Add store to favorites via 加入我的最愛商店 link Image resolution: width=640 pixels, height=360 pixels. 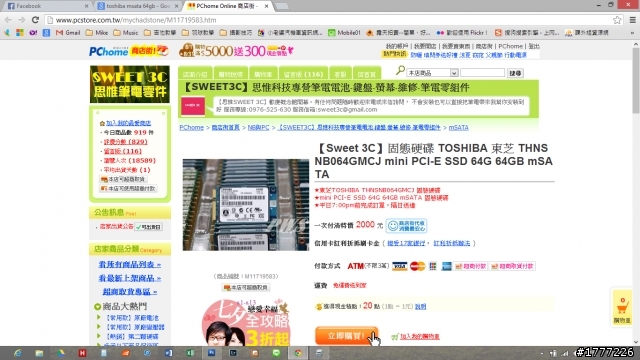[129, 123]
